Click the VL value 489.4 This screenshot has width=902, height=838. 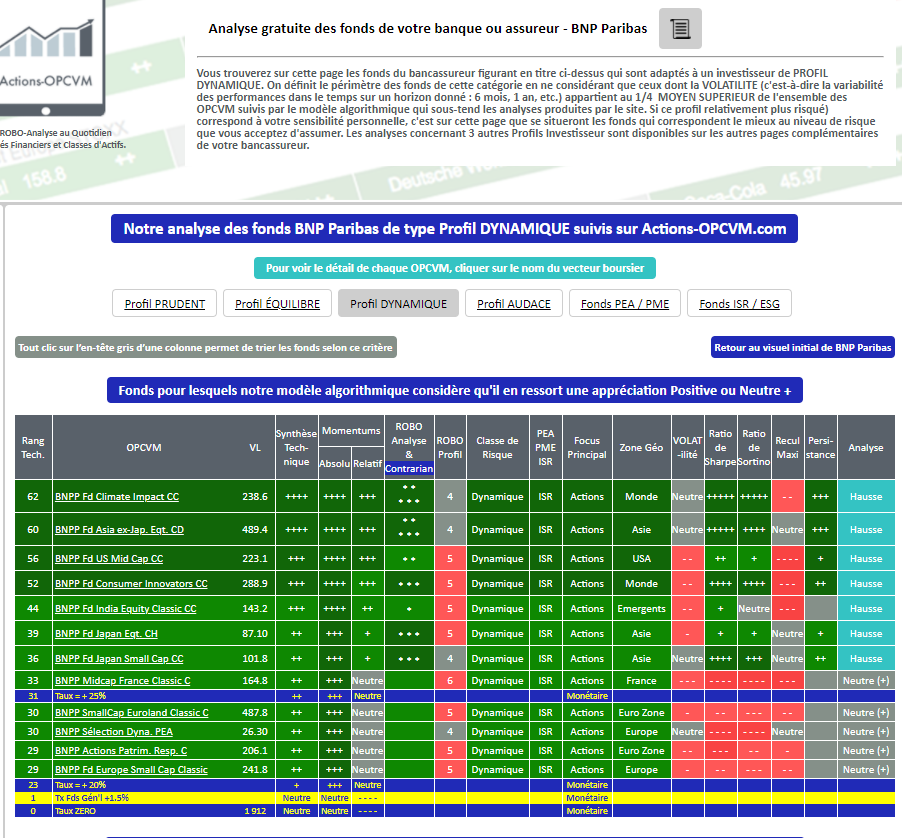tap(255, 530)
